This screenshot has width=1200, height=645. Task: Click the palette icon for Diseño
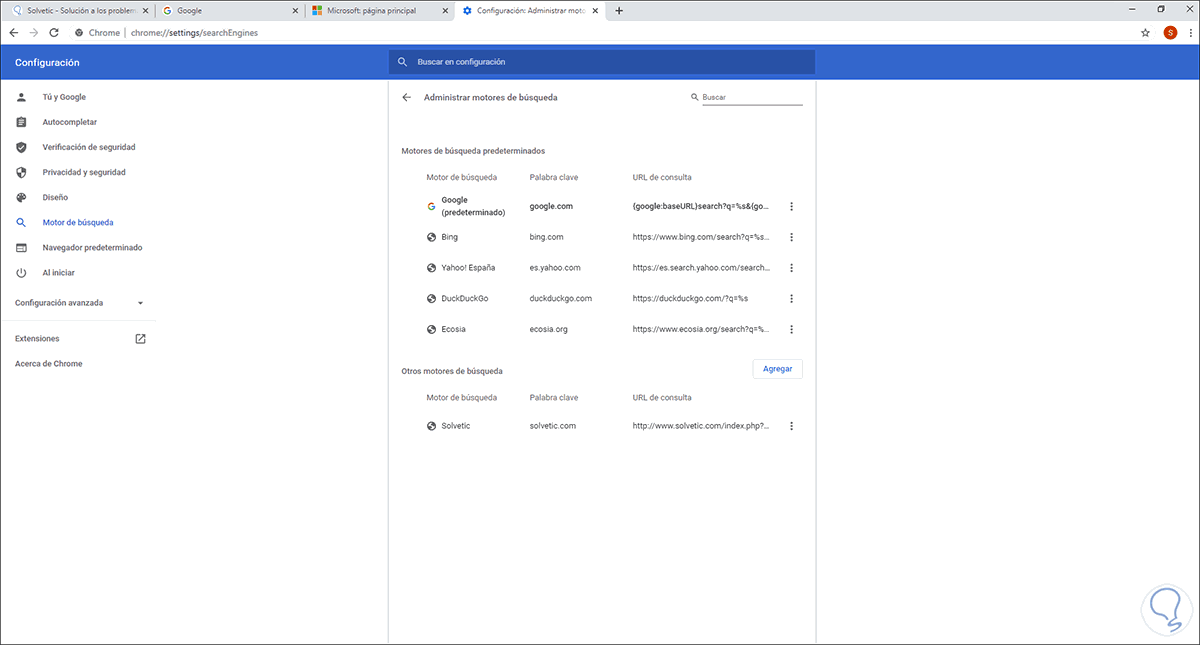(x=21, y=197)
